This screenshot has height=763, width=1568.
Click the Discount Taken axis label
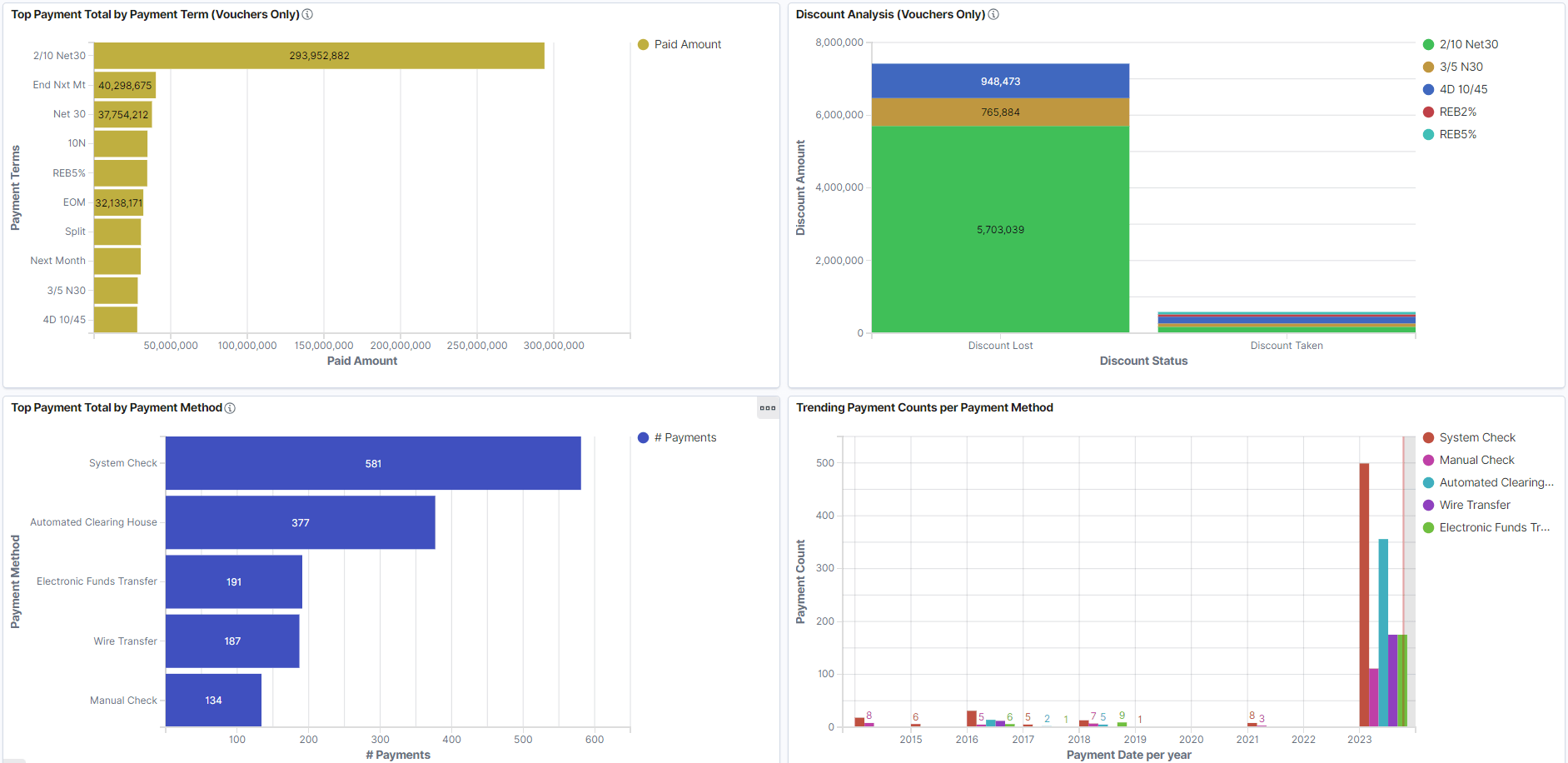pyautogui.click(x=1287, y=345)
